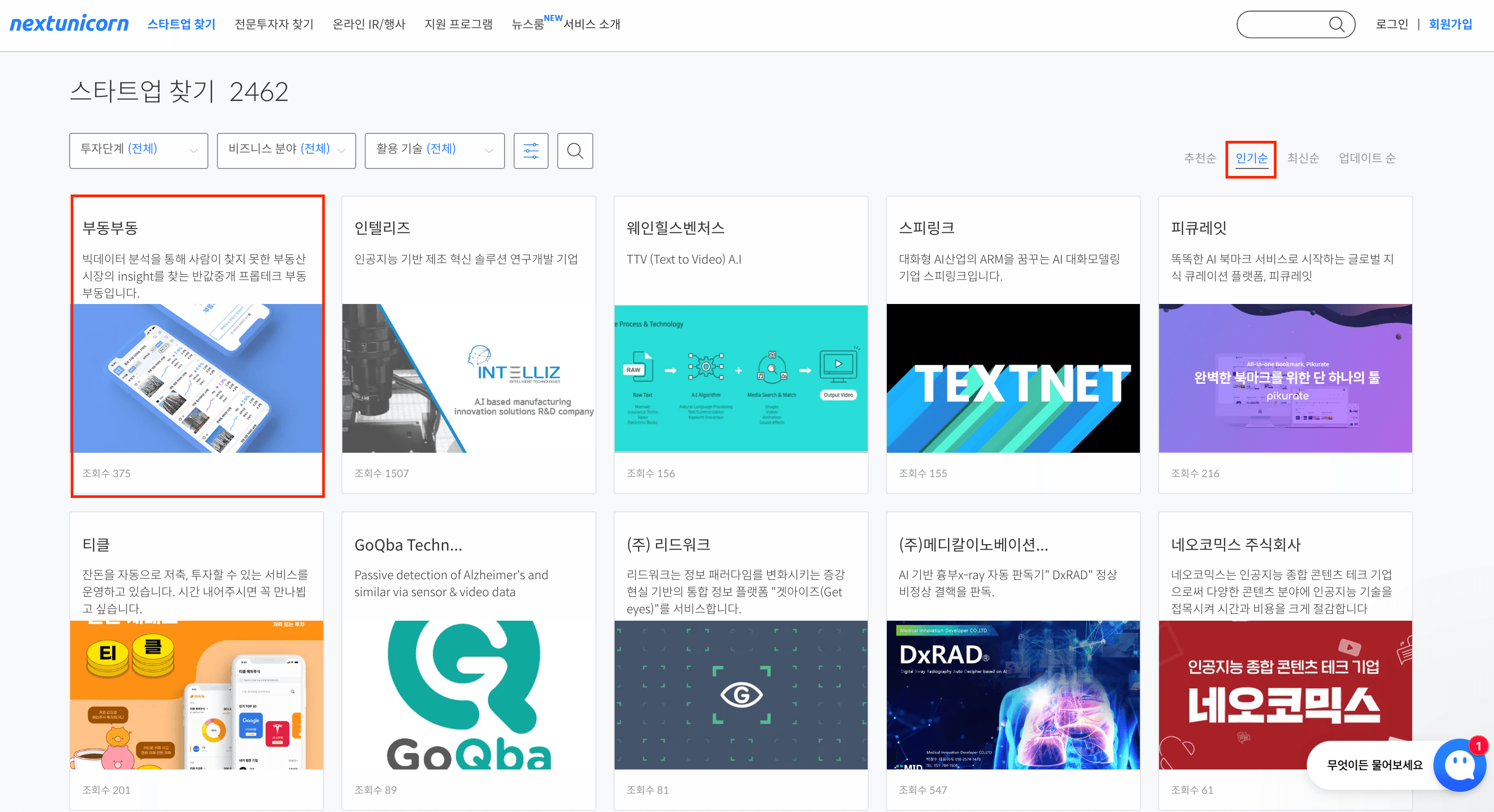
Task: Click INTELLIZ logo thumbnail
Action: coord(468,378)
